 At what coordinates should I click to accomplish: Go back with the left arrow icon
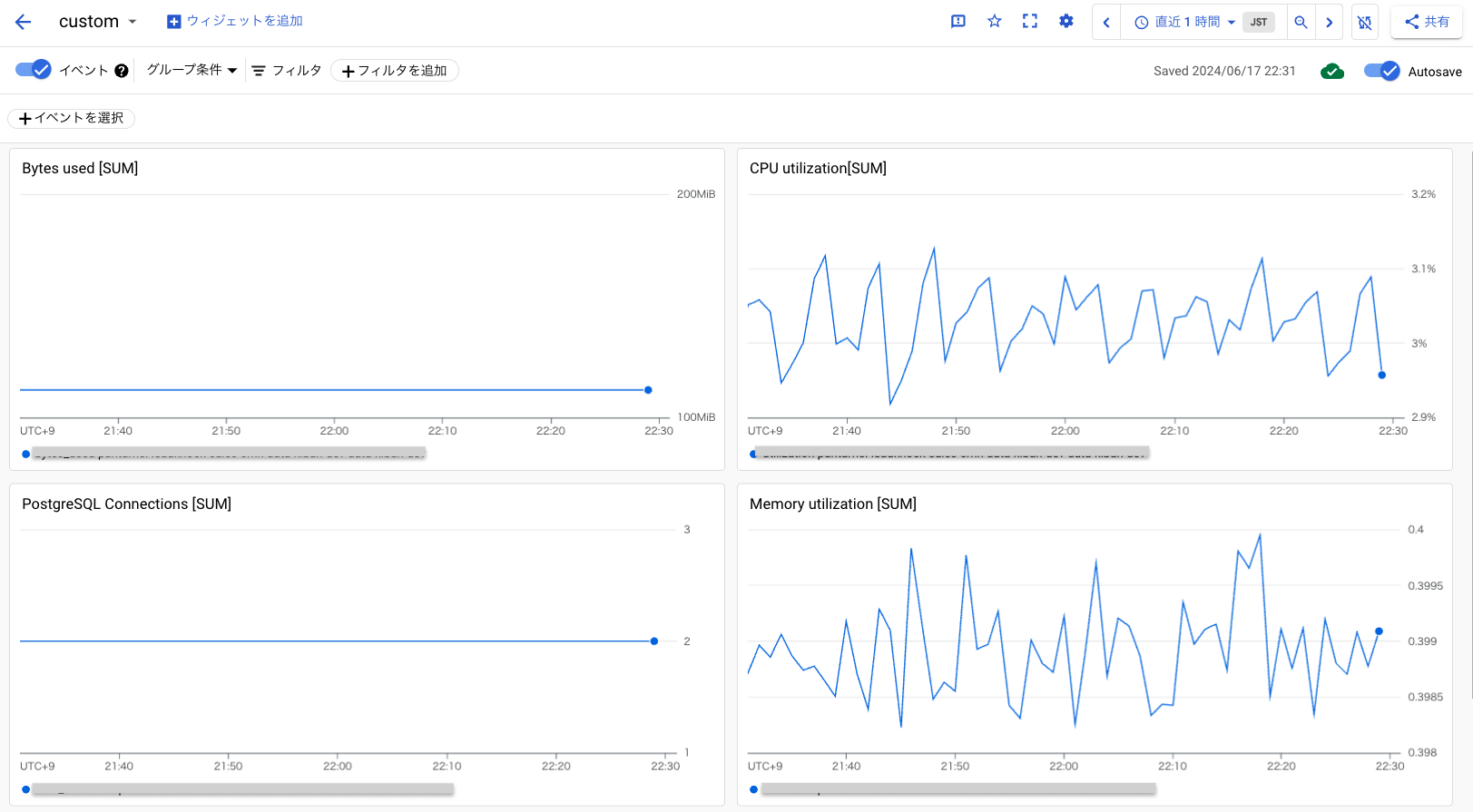(x=24, y=22)
